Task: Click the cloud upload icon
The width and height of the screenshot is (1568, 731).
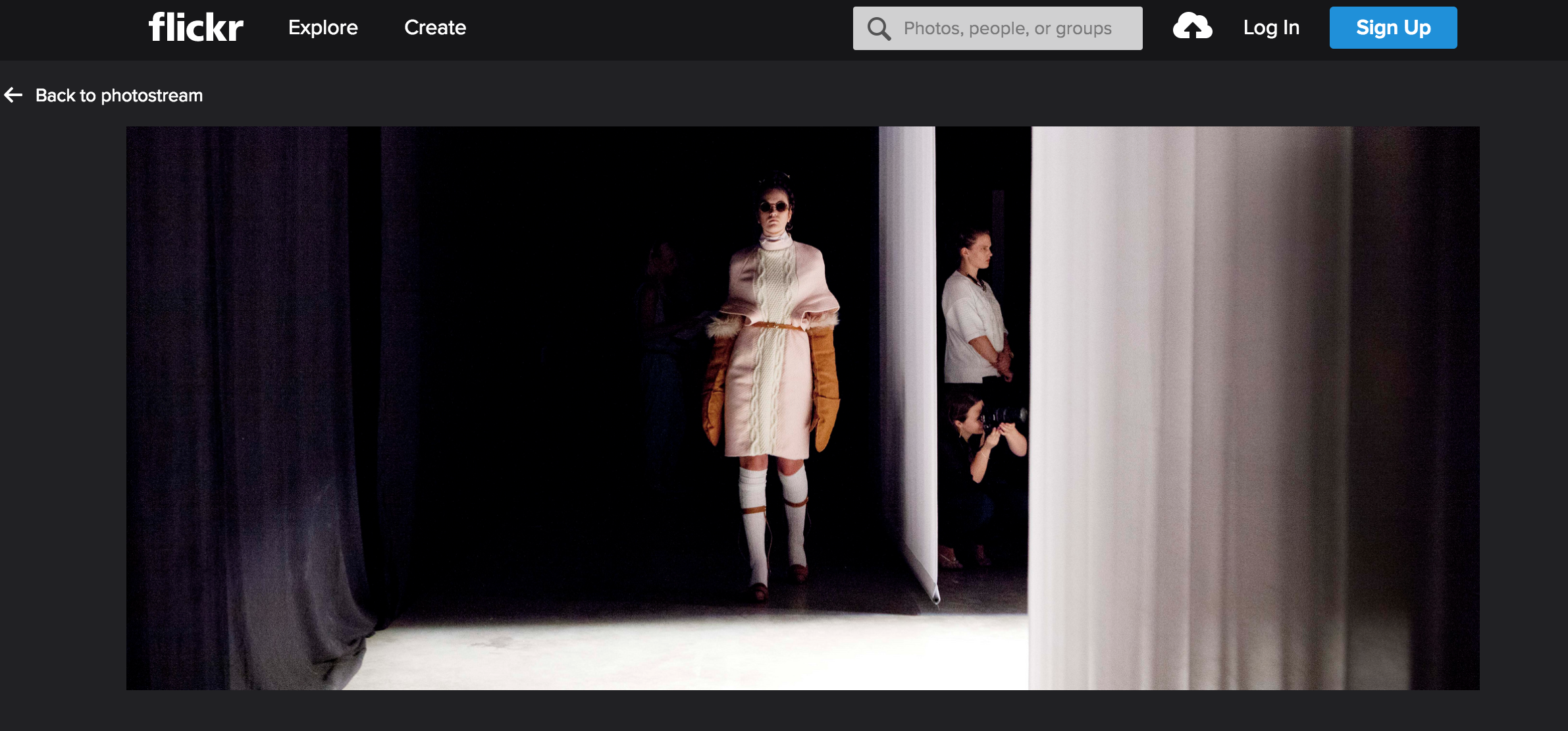Action: point(1192,27)
